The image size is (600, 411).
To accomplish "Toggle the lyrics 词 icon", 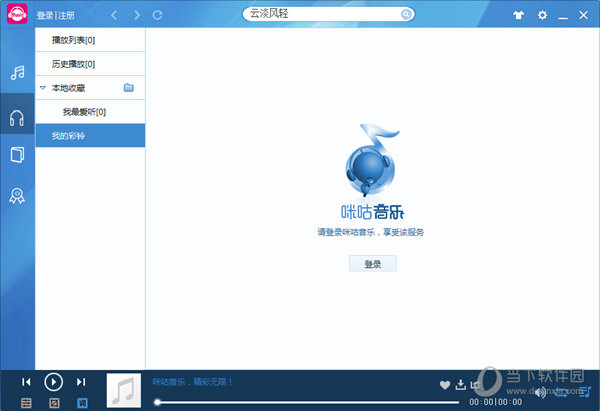I will click(x=82, y=403).
